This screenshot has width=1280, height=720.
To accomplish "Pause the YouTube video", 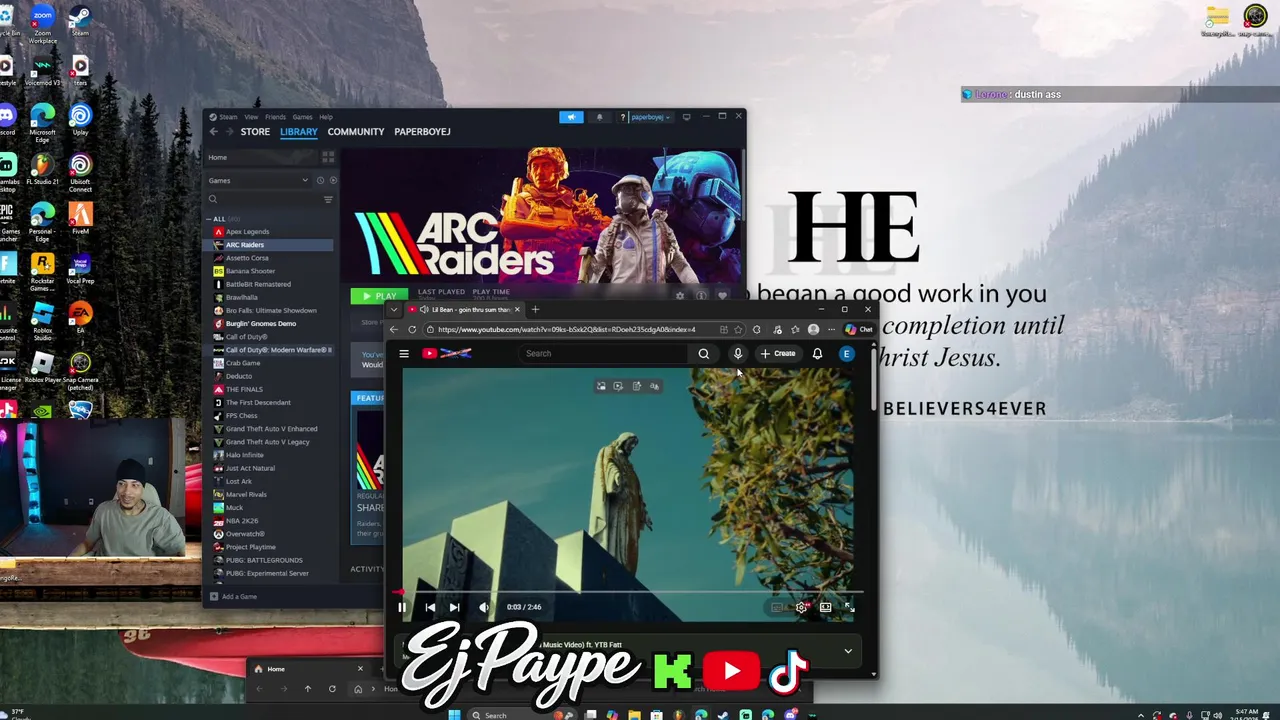I will point(402,607).
